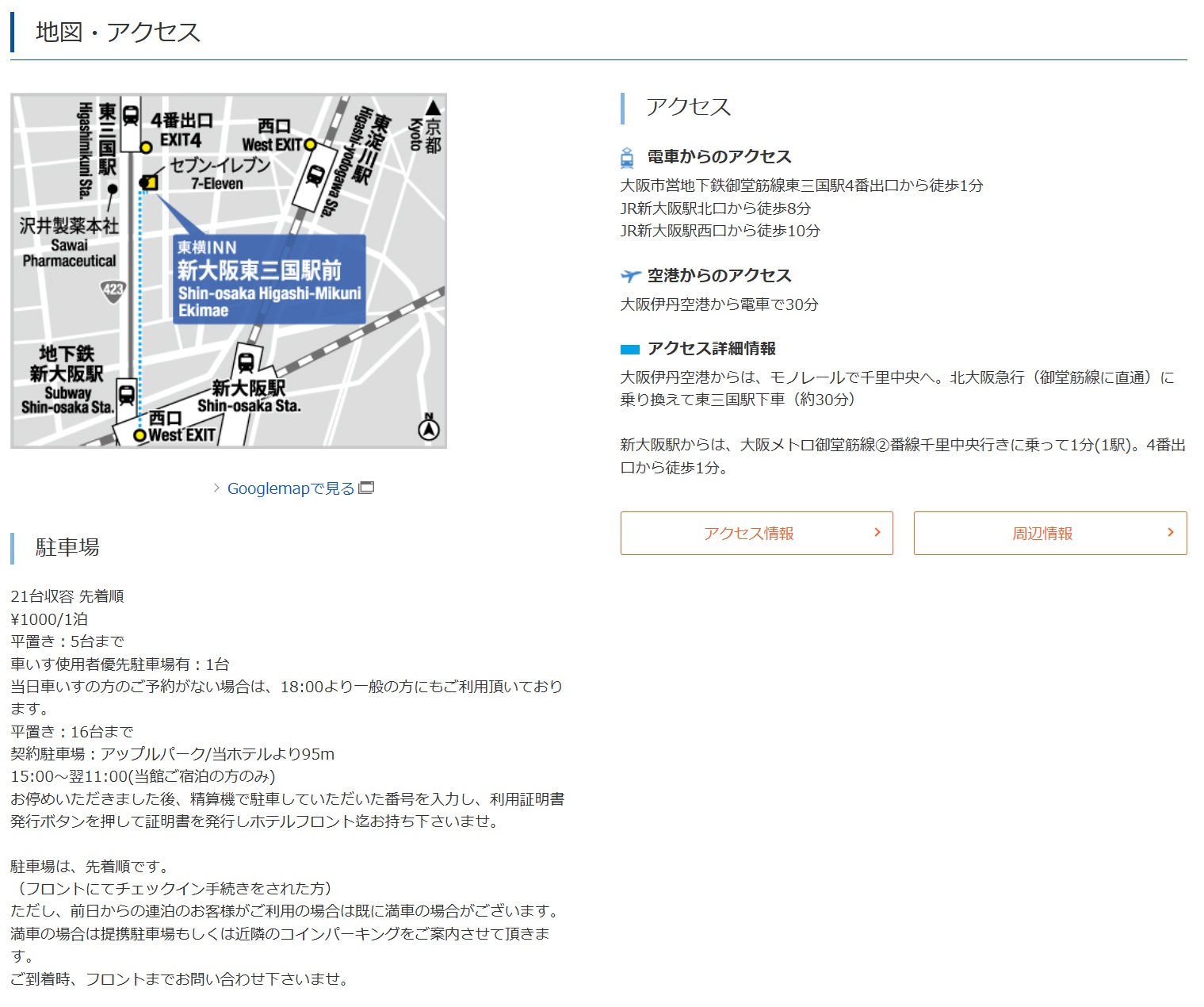Image resolution: width=1204 pixels, height=1007 pixels.
Task: Click the text JR新大阪駅西口から徒歩10分
Action: [x=720, y=231]
